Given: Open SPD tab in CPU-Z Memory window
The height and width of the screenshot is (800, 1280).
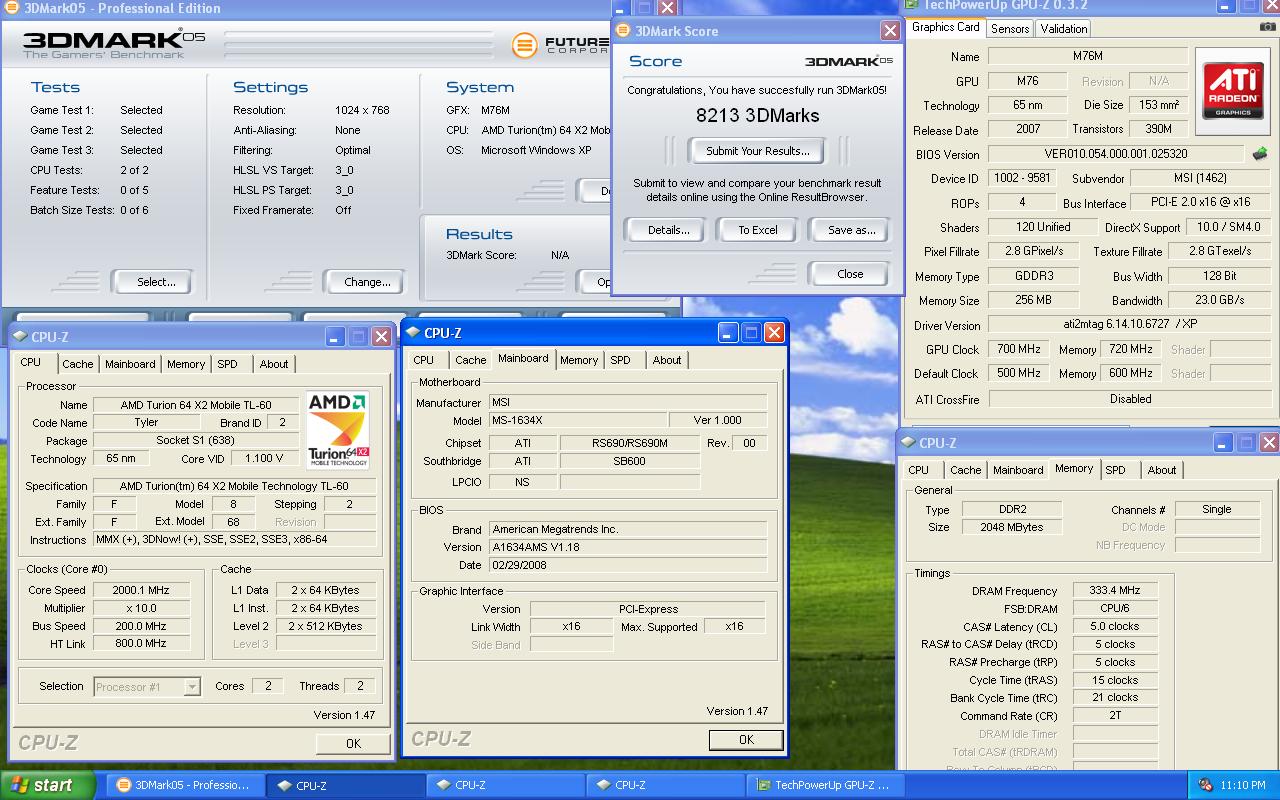Looking at the screenshot, I should tap(1116, 470).
